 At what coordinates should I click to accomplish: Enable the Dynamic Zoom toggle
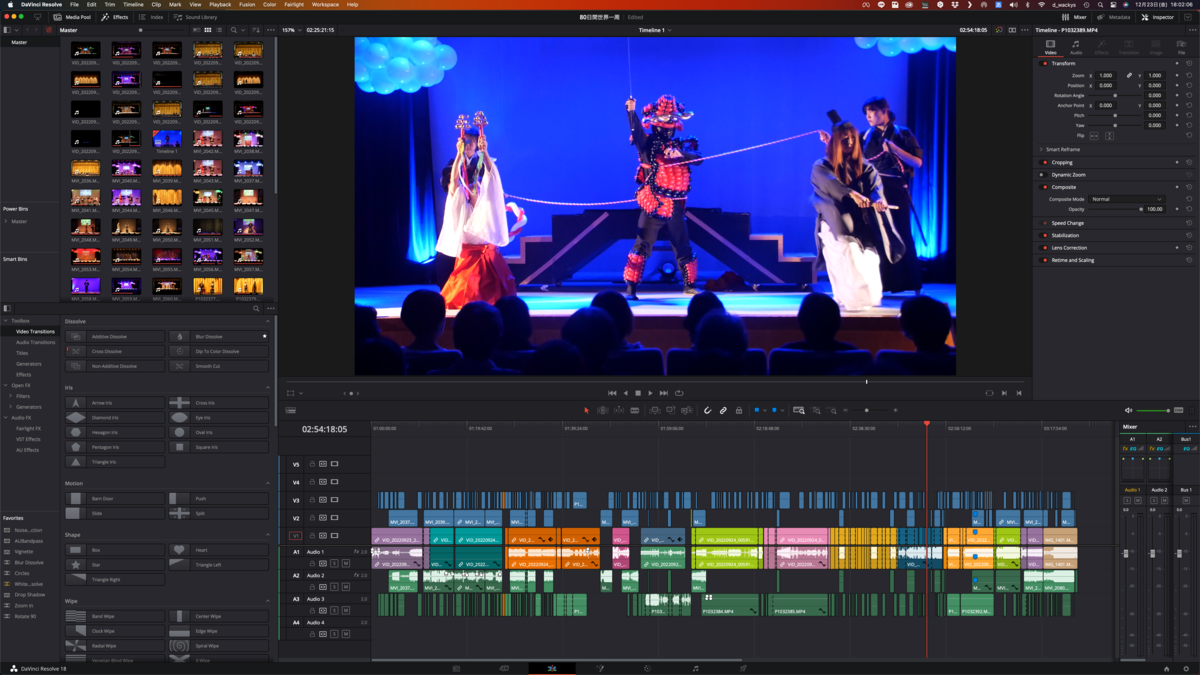click(1045, 174)
